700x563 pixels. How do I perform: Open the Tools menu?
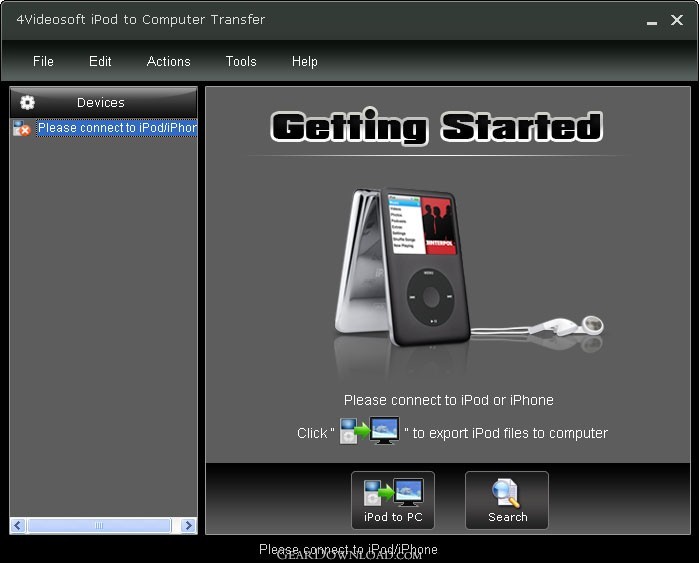coord(241,61)
